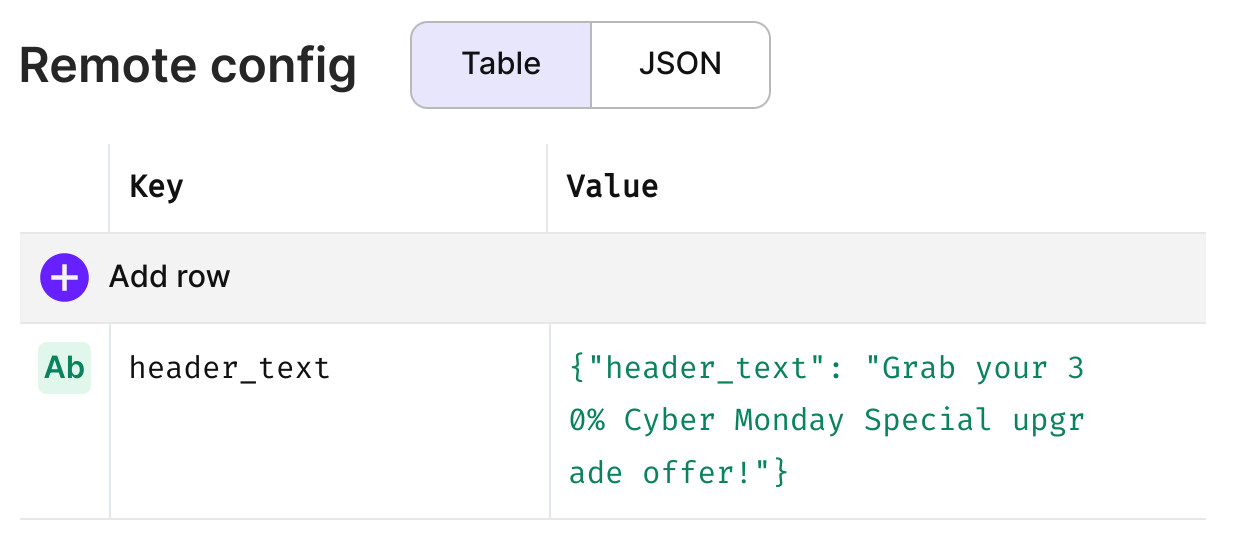Click the divider between Key and Value headers
The height and width of the screenshot is (538, 1235).
pos(547,188)
